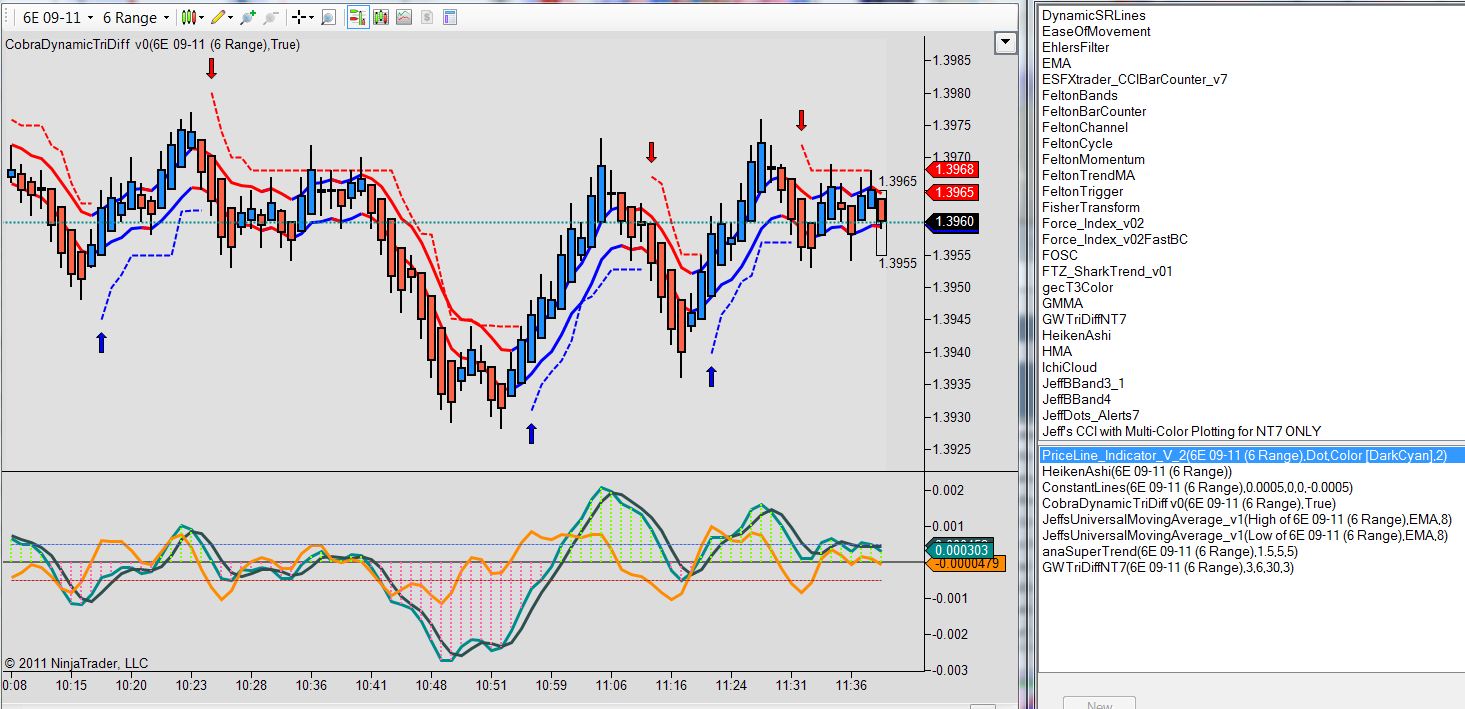The height and width of the screenshot is (709, 1465).
Task: Select FOSC in the indicator list
Action: (x=1060, y=255)
